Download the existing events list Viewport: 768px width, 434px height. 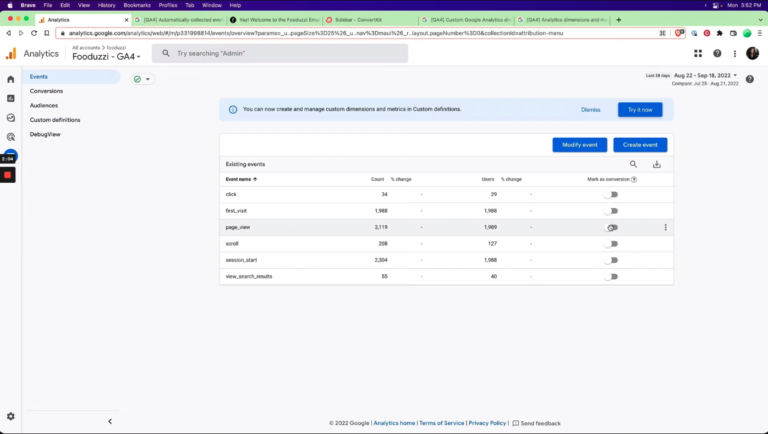657,164
